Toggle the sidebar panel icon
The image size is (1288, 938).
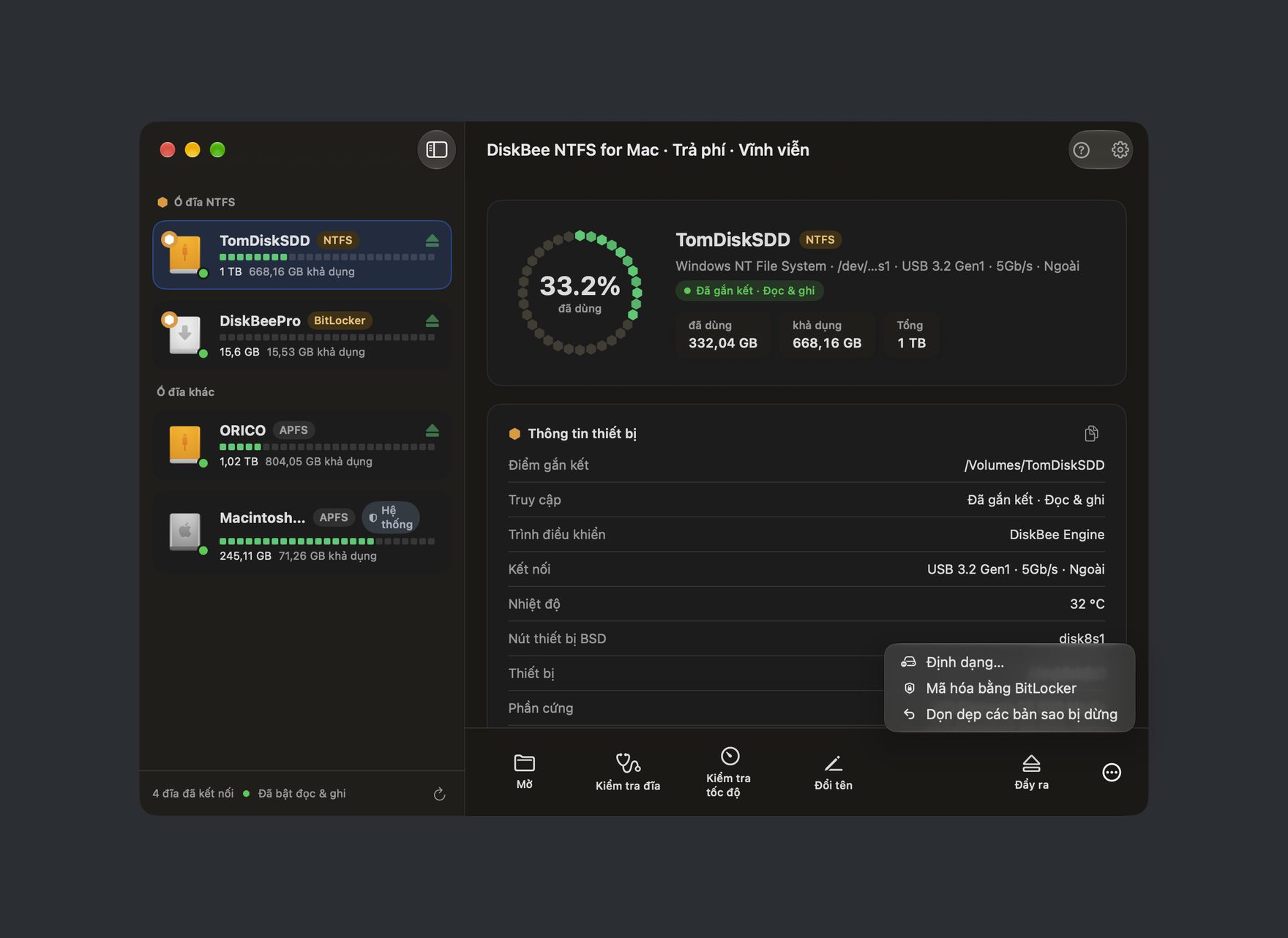click(437, 150)
